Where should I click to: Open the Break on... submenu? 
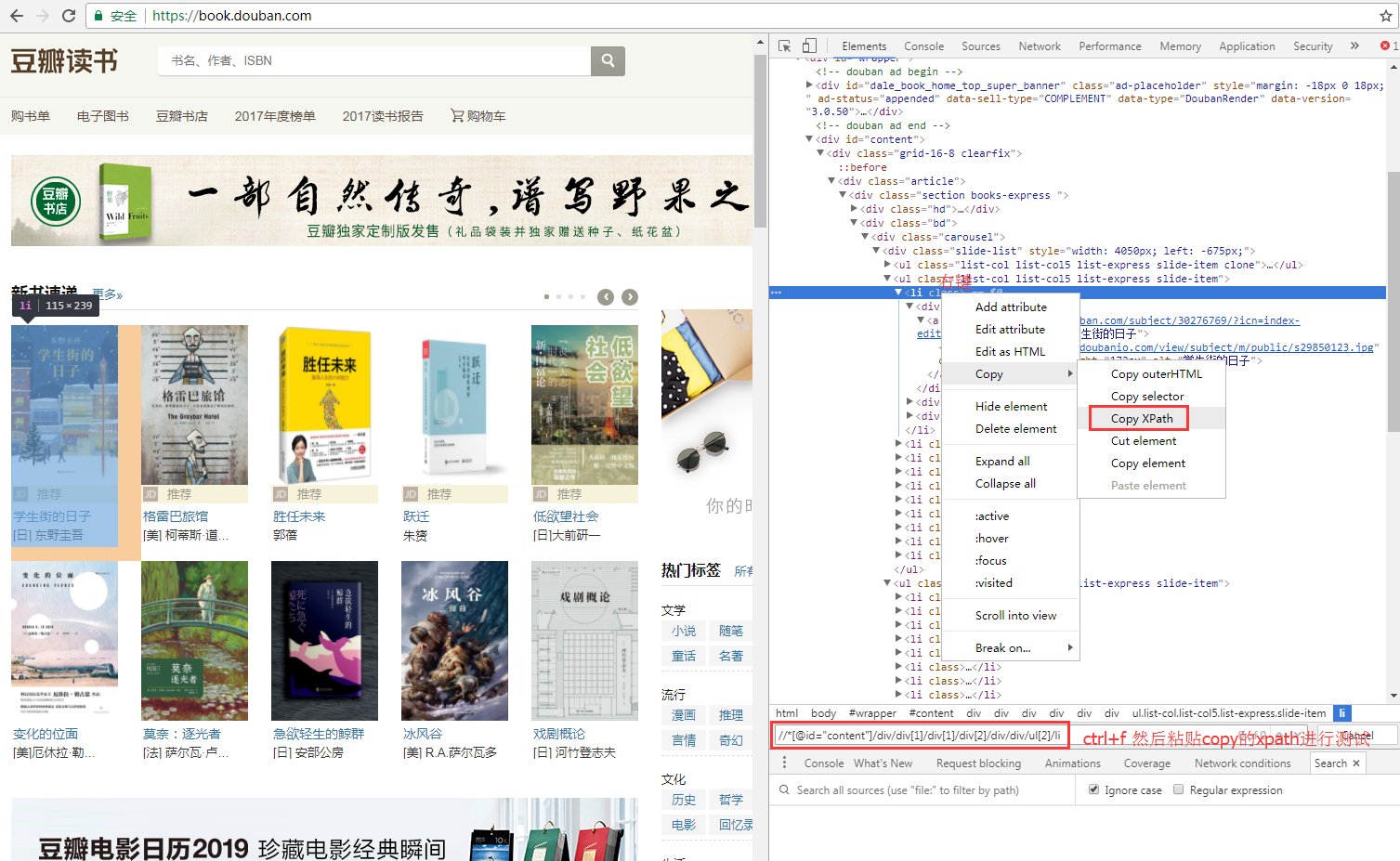[x=1010, y=648]
